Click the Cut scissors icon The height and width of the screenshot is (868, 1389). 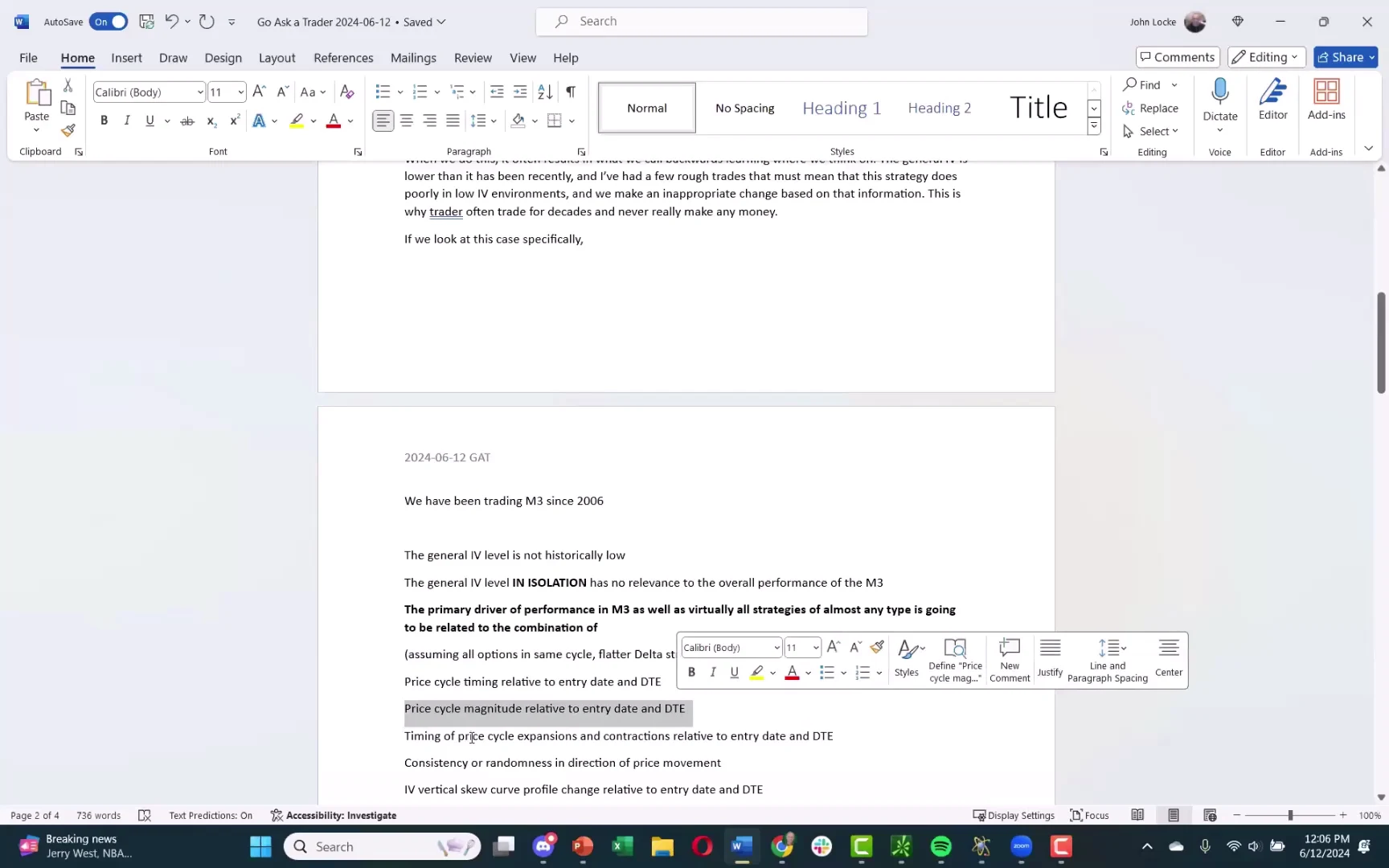pos(68,86)
